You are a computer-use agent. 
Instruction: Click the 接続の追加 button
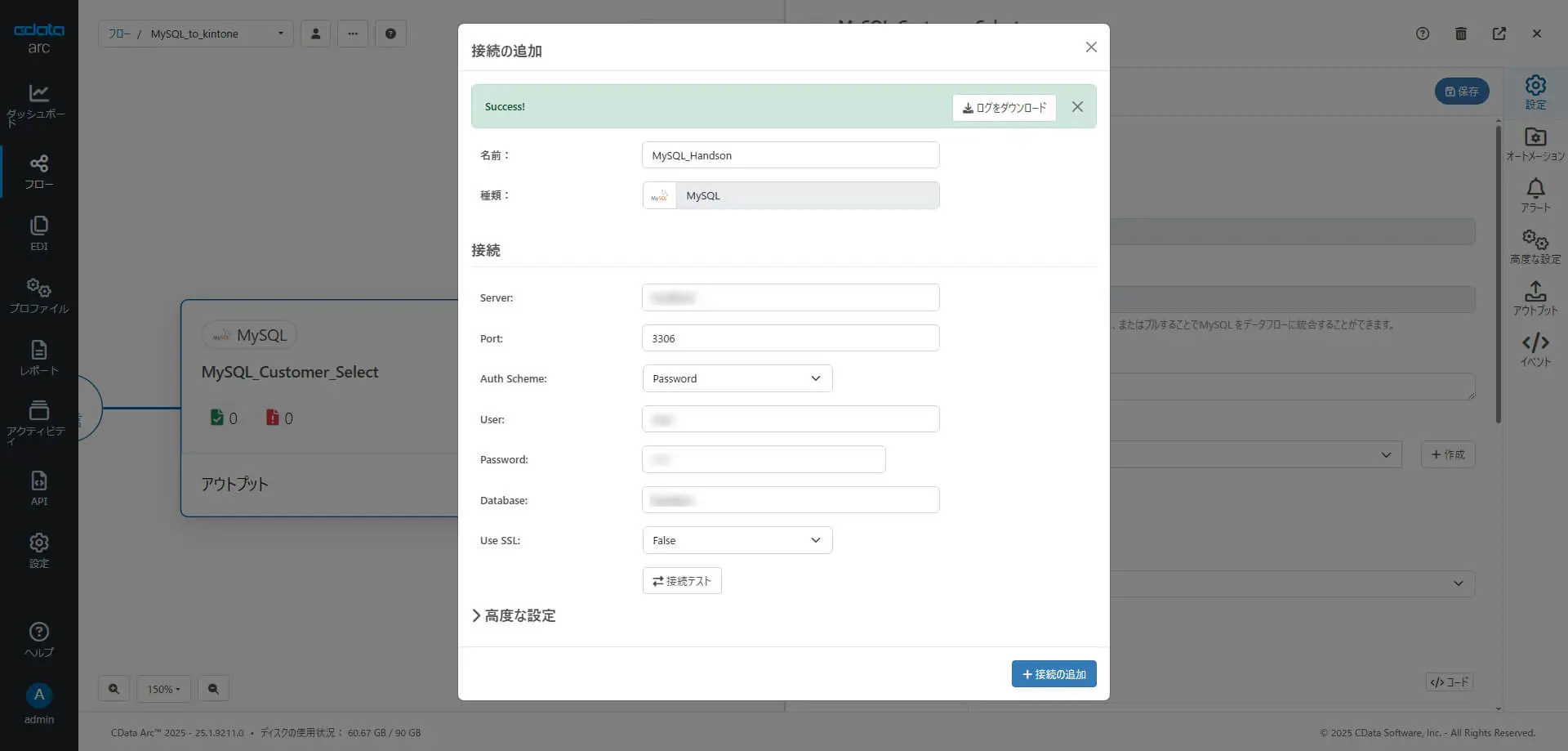coord(1053,674)
